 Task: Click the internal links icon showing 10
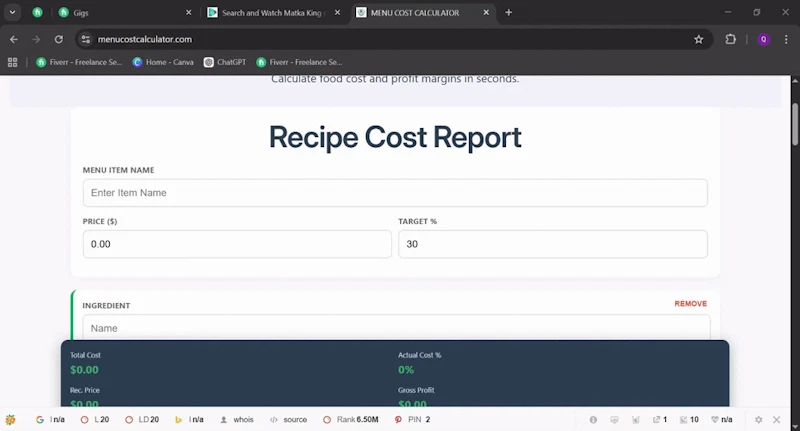[x=689, y=419]
